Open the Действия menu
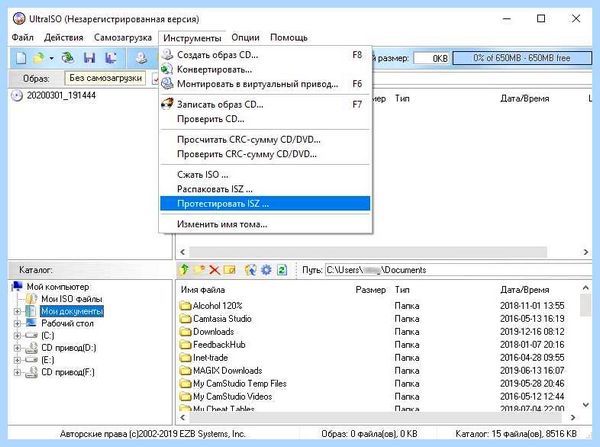Viewport: 600px width, 447px height. click(x=64, y=38)
